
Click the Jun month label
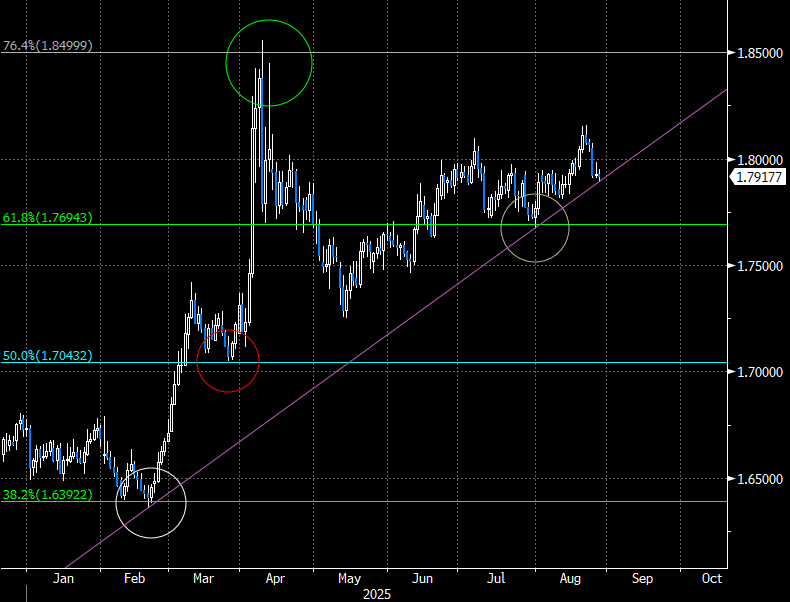click(422, 578)
